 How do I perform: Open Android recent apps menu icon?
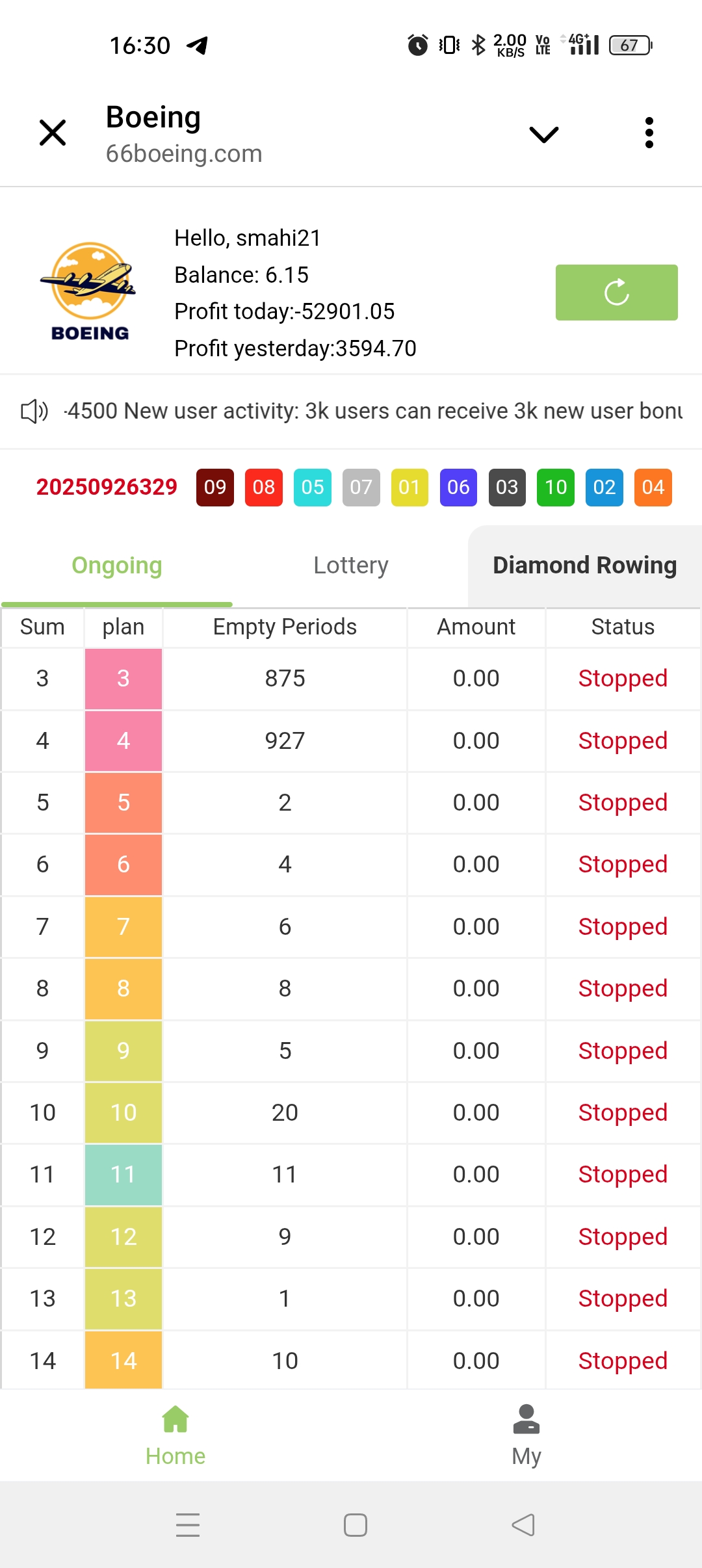(188, 1524)
